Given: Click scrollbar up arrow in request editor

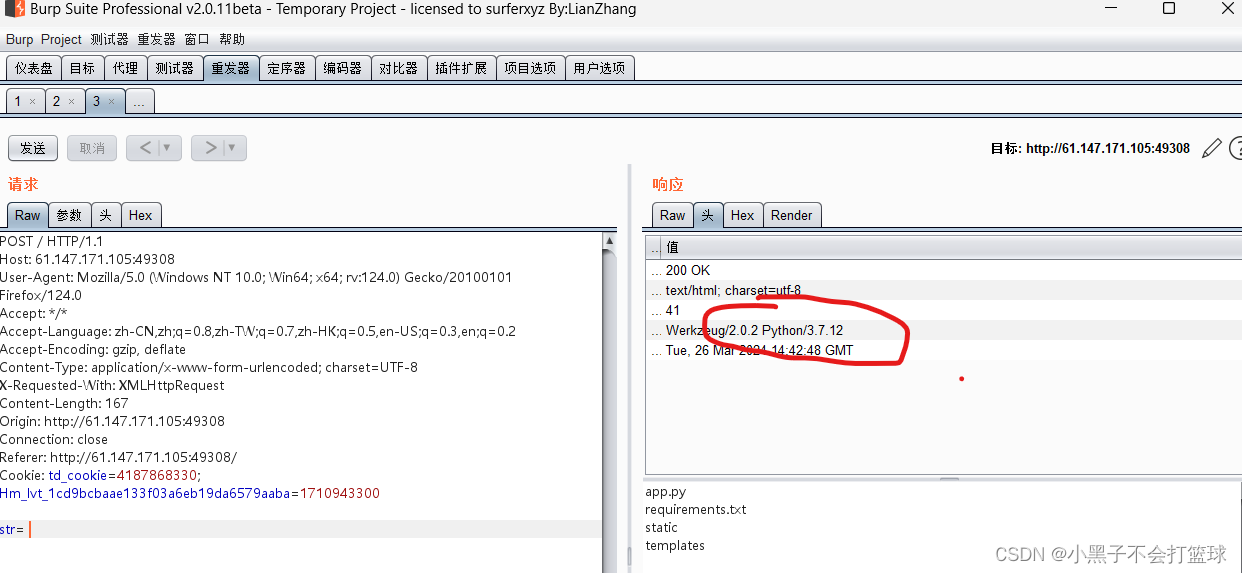Looking at the screenshot, I should coord(609,241).
